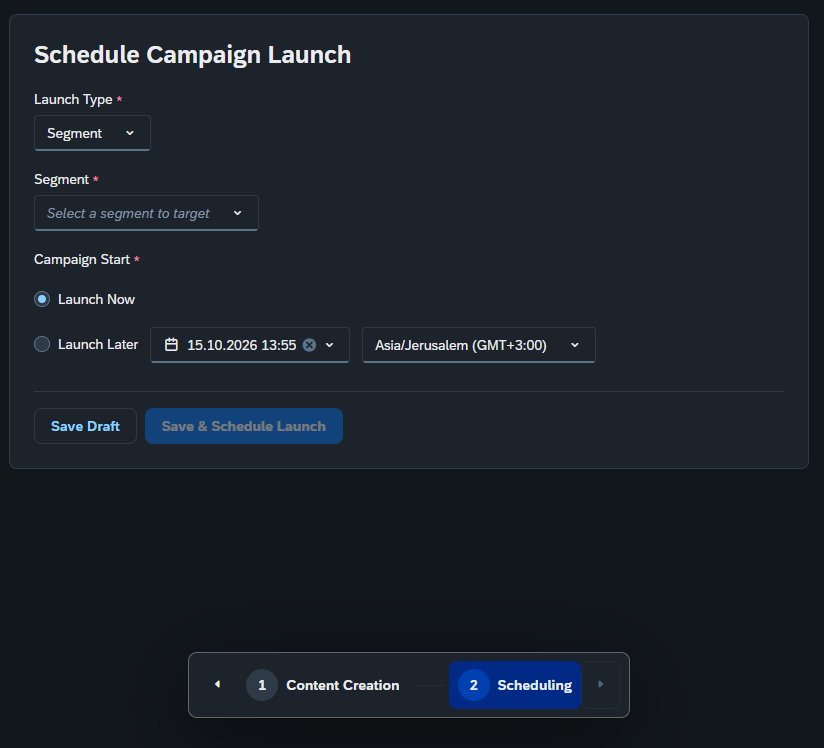Go to next step using right arrow
824x748 pixels.
(x=601, y=684)
